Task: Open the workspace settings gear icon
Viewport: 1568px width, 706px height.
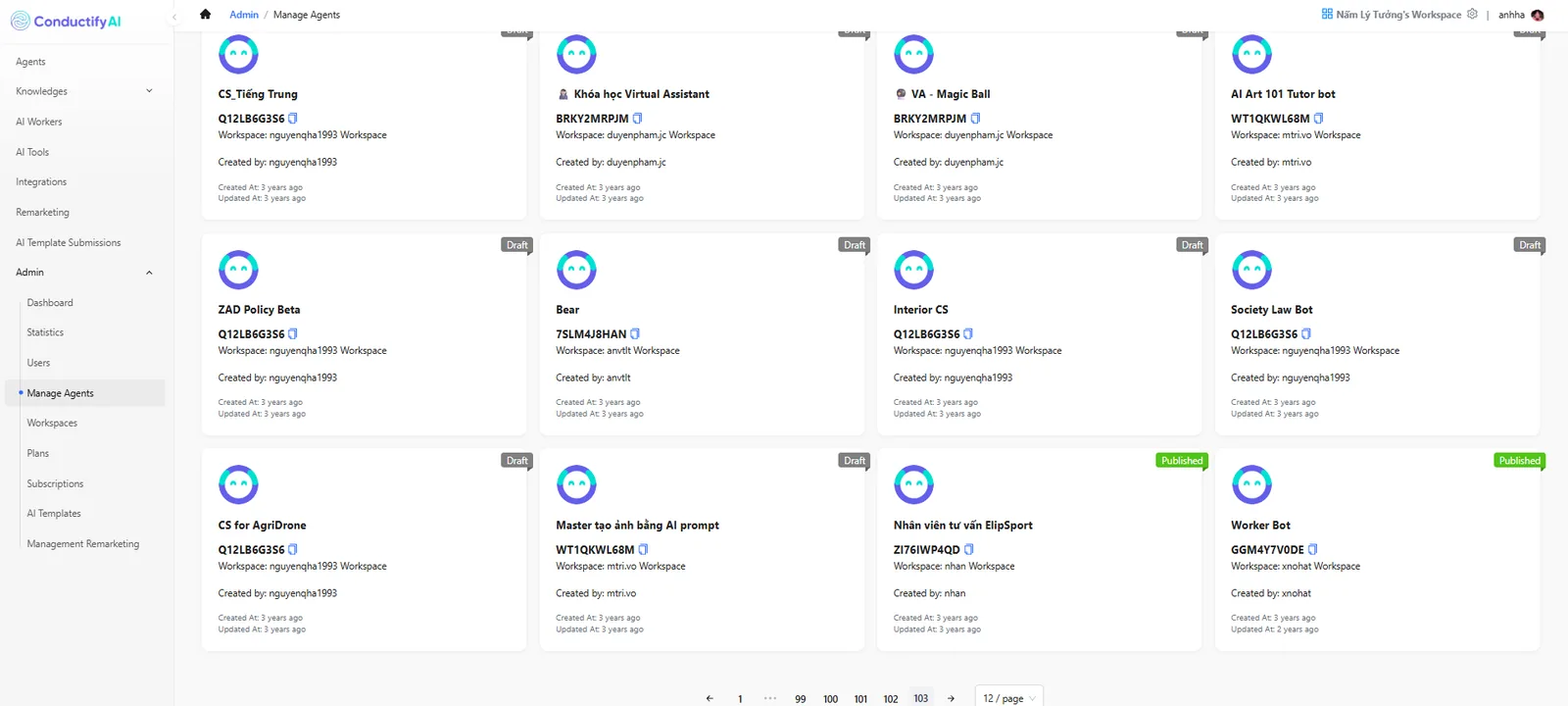Action: point(1472,15)
